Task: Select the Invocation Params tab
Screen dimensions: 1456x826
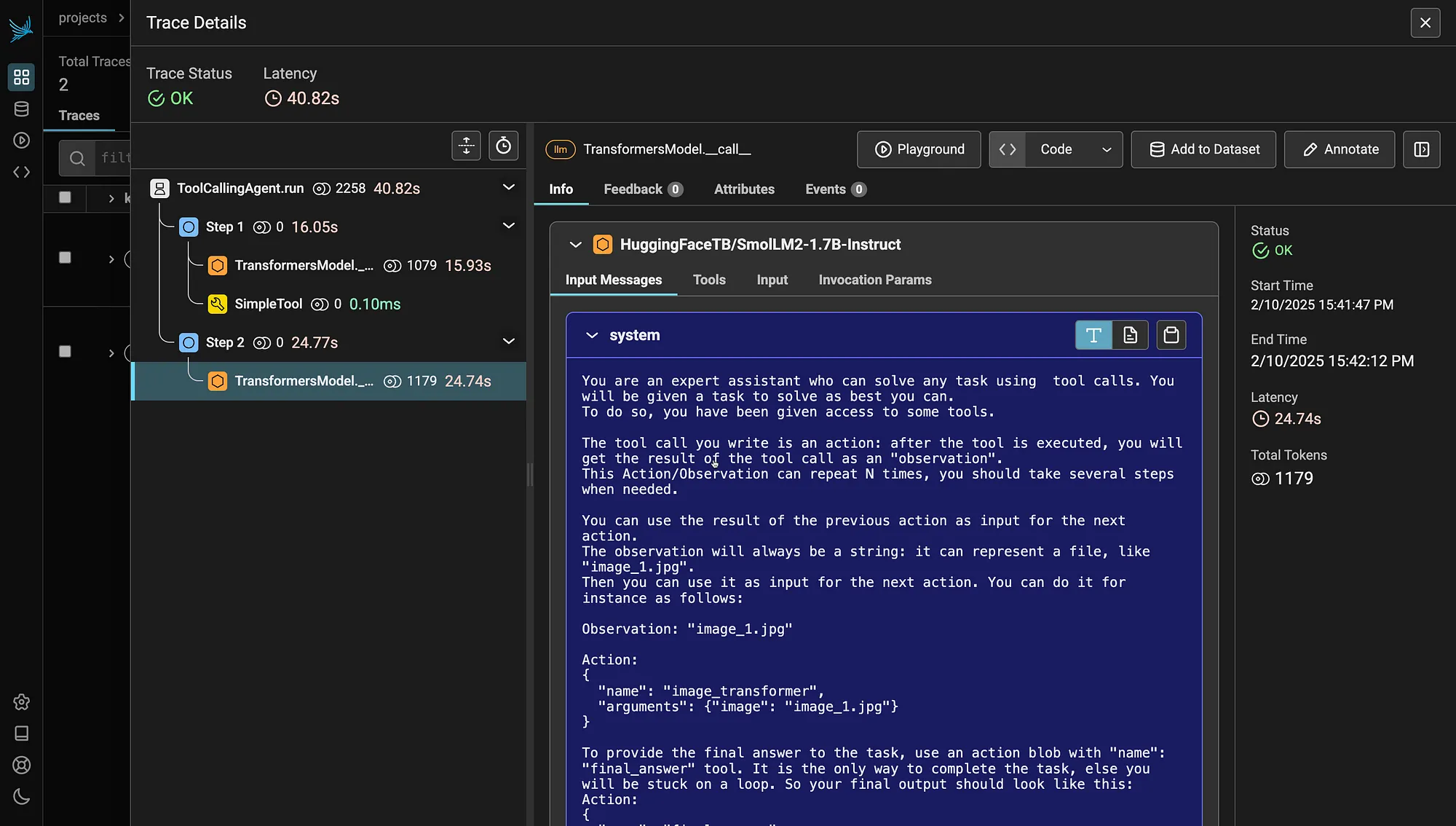Action: tap(875, 280)
